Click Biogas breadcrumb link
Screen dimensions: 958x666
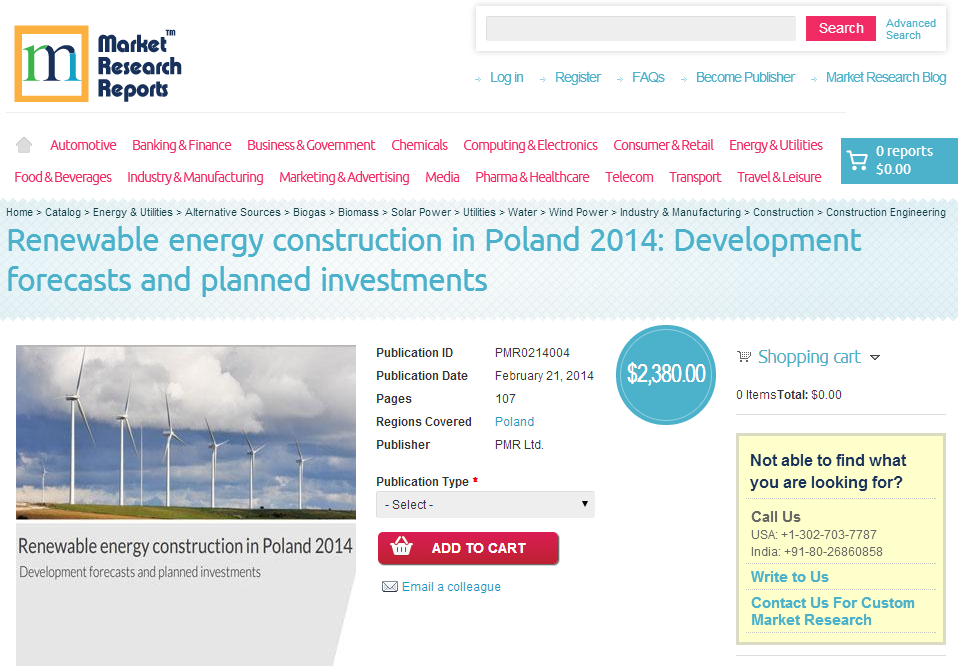pos(309,212)
